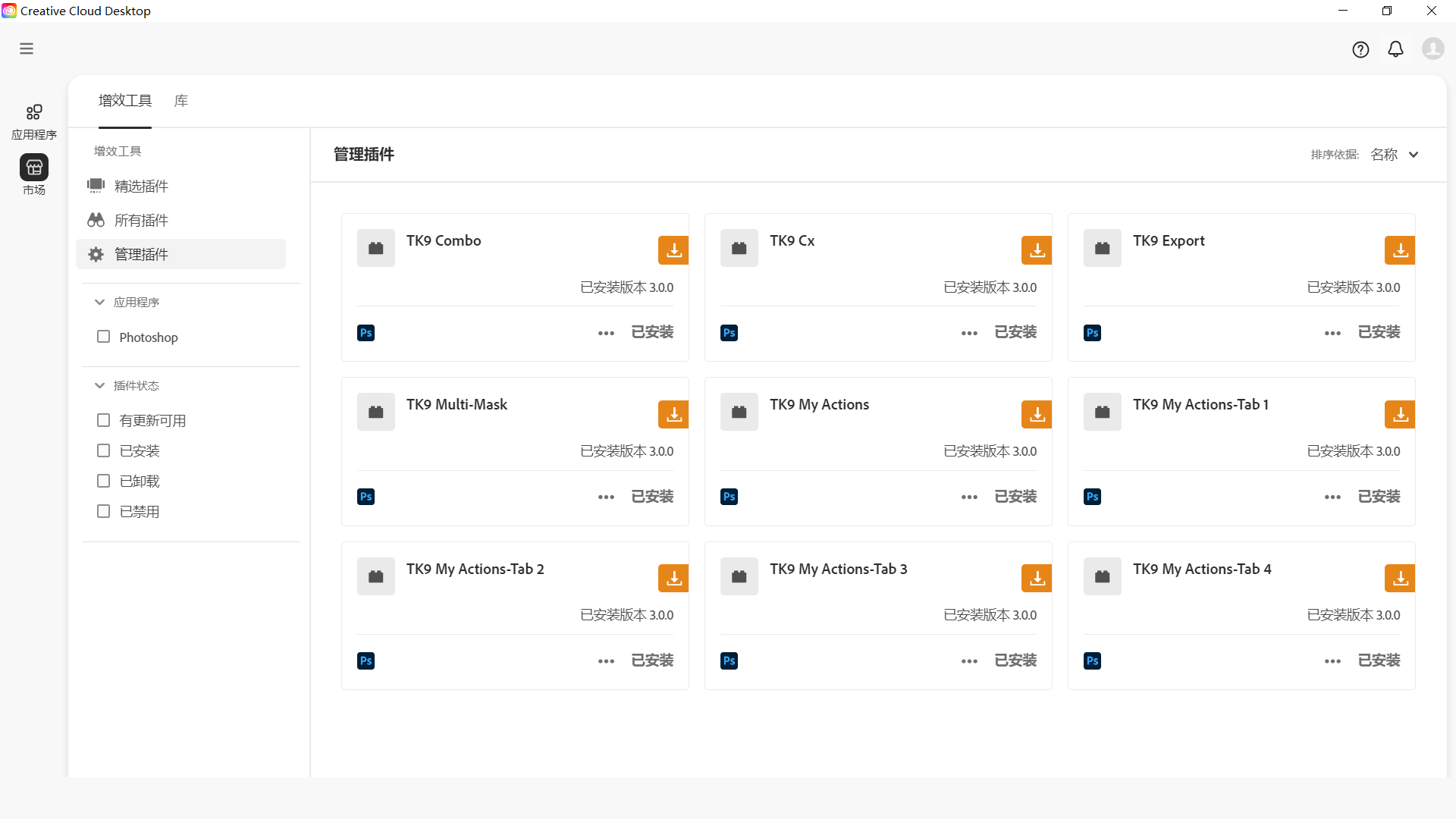Collapse the 插件状态 filter section
1456x819 pixels.
(x=99, y=385)
